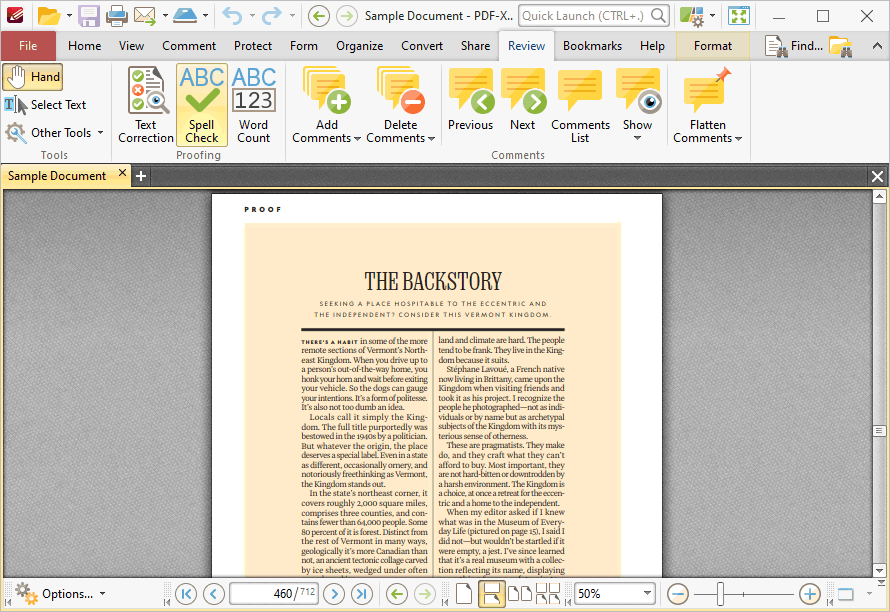Click the vertical scrollbar thumb
This screenshot has width=890, height=612.
tap(879, 431)
